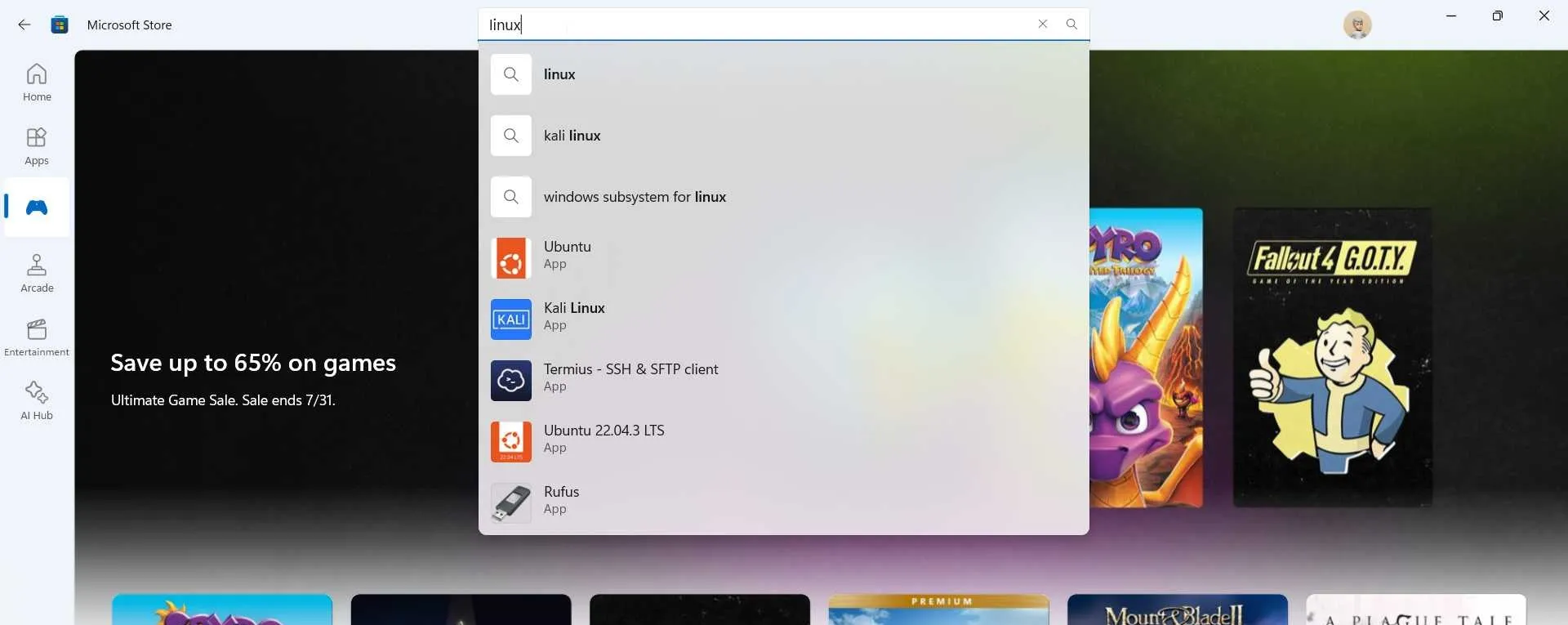Screen dimensions: 1568x625
Task: Click the KALI blue app icon
Action: click(x=511, y=319)
